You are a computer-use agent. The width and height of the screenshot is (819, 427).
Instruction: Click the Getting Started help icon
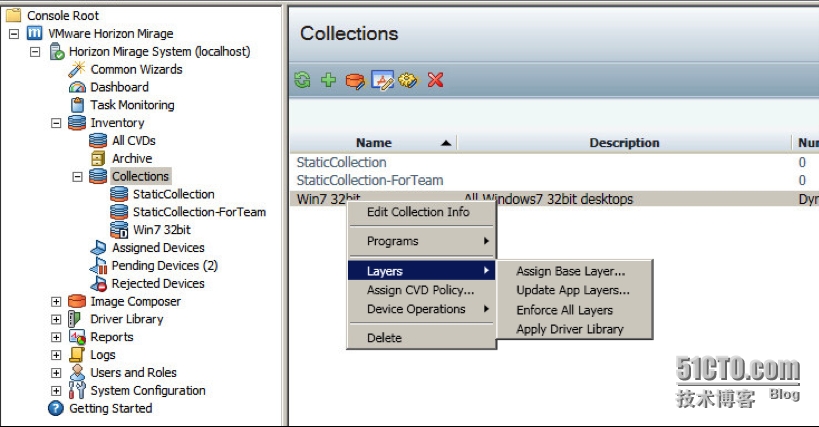coord(56,408)
